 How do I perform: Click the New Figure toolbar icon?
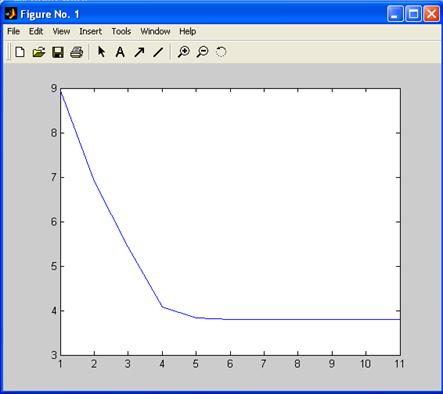[20, 52]
